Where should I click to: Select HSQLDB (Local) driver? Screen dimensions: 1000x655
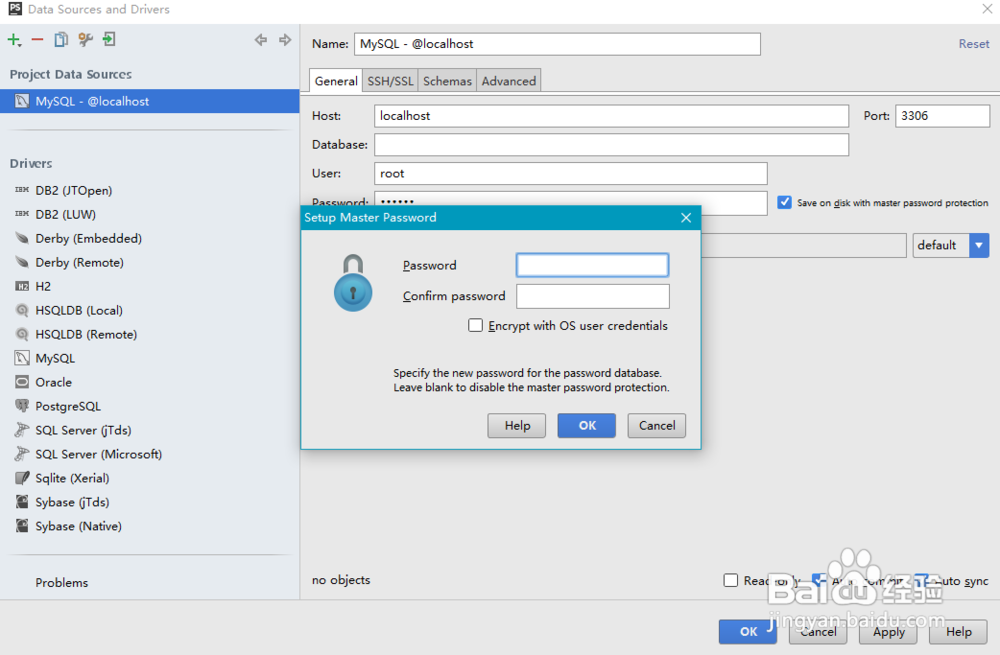click(x=78, y=310)
